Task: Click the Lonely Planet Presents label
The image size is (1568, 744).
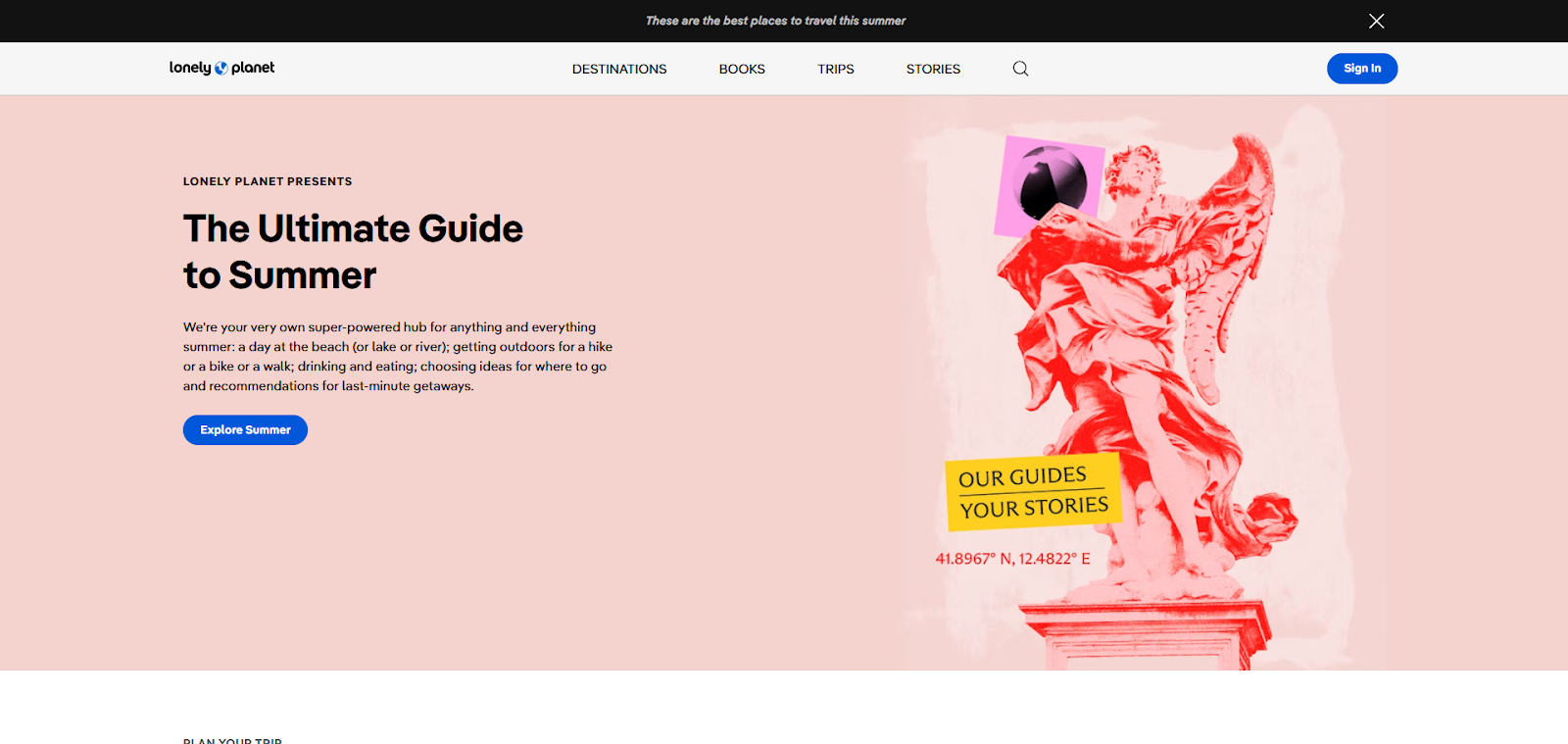Action: [x=268, y=181]
